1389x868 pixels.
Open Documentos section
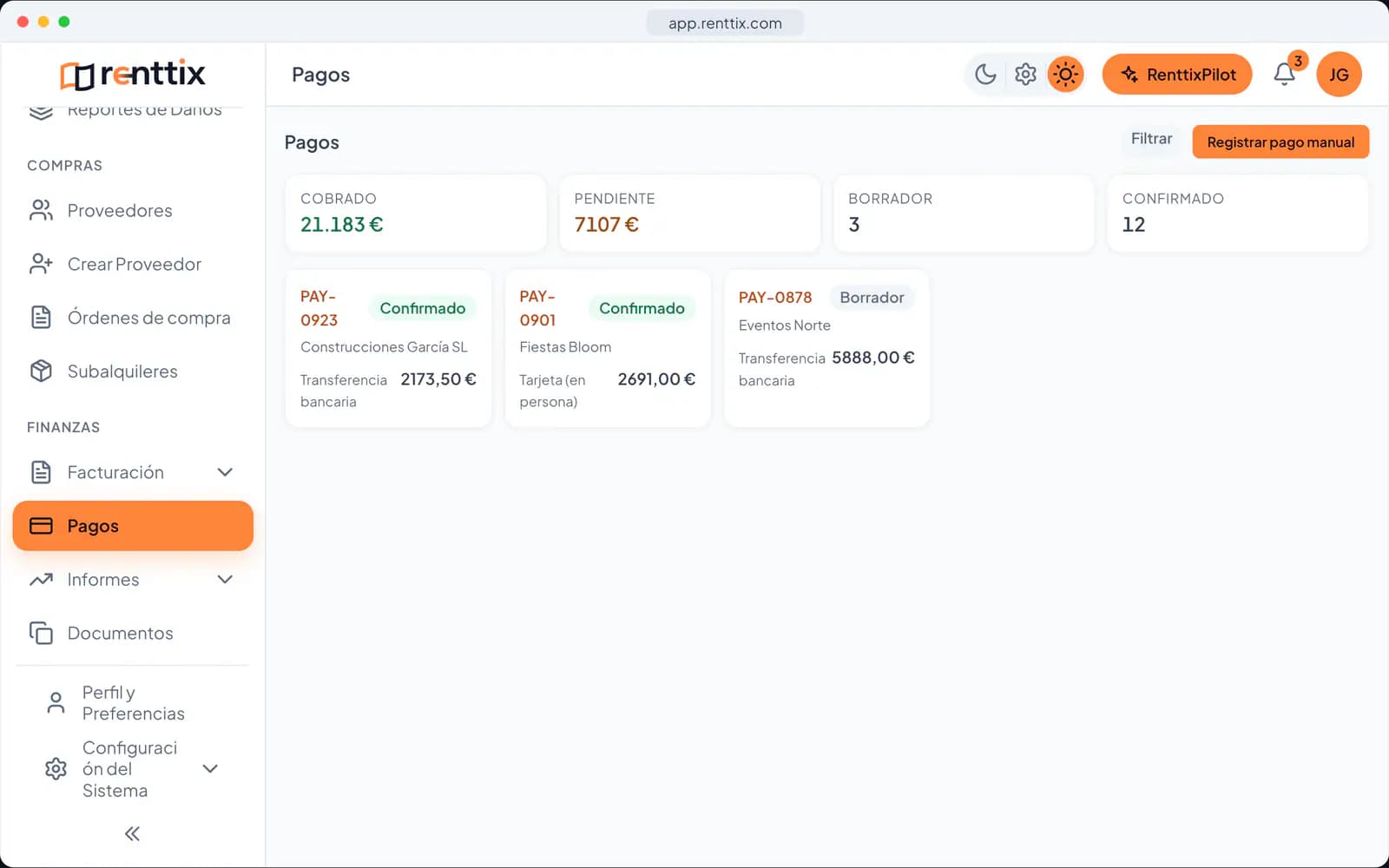pyautogui.click(x=133, y=633)
